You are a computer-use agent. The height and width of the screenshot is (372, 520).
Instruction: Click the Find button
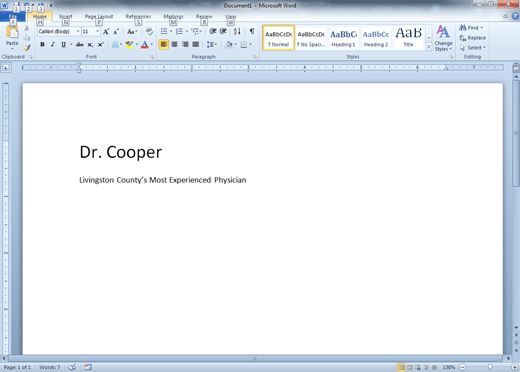pyautogui.click(x=469, y=28)
